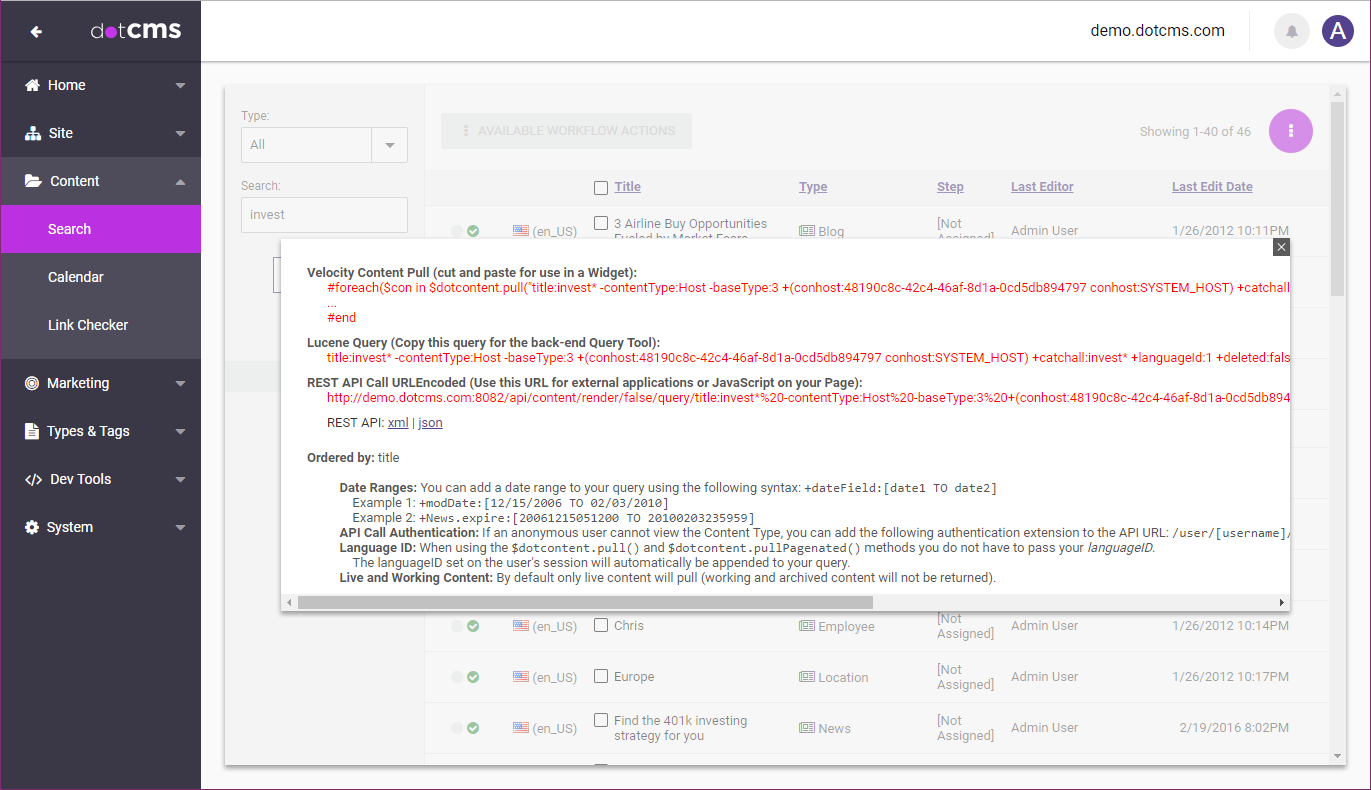This screenshot has width=1371, height=790.
Task: Open Calendar in the Content submenu
Action: (x=76, y=277)
